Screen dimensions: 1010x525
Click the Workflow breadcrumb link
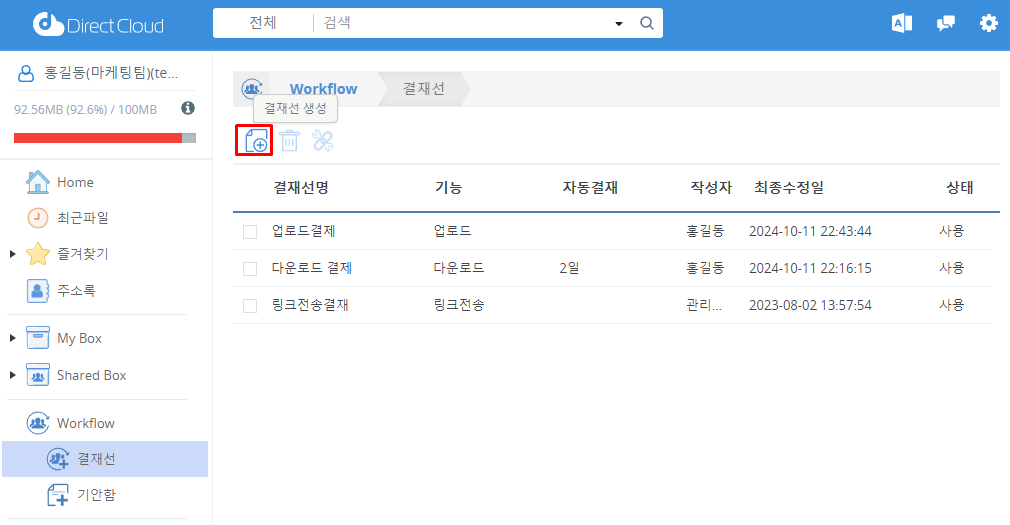323,89
